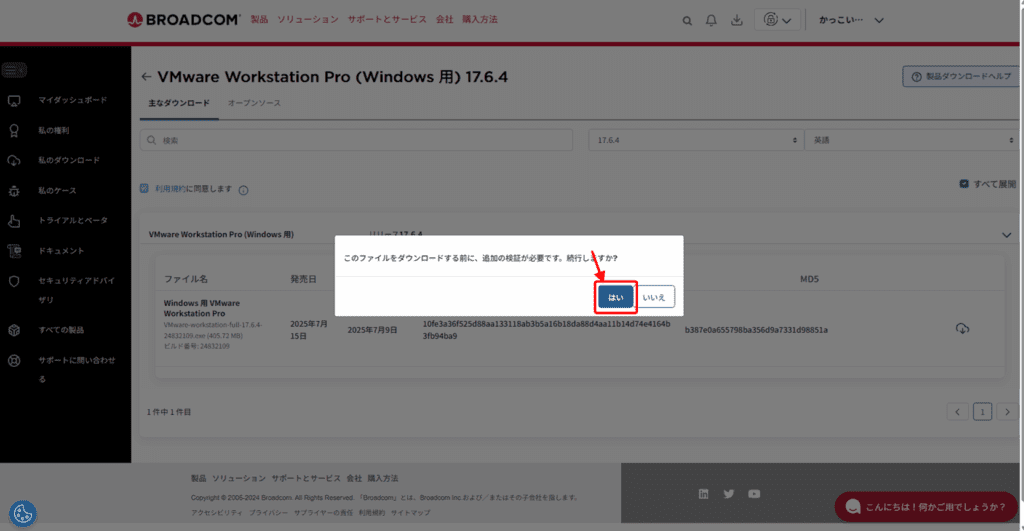This screenshot has height=531, width=1024.
Task: Open 製品 in the top navigation
Action: click(x=259, y=20)
